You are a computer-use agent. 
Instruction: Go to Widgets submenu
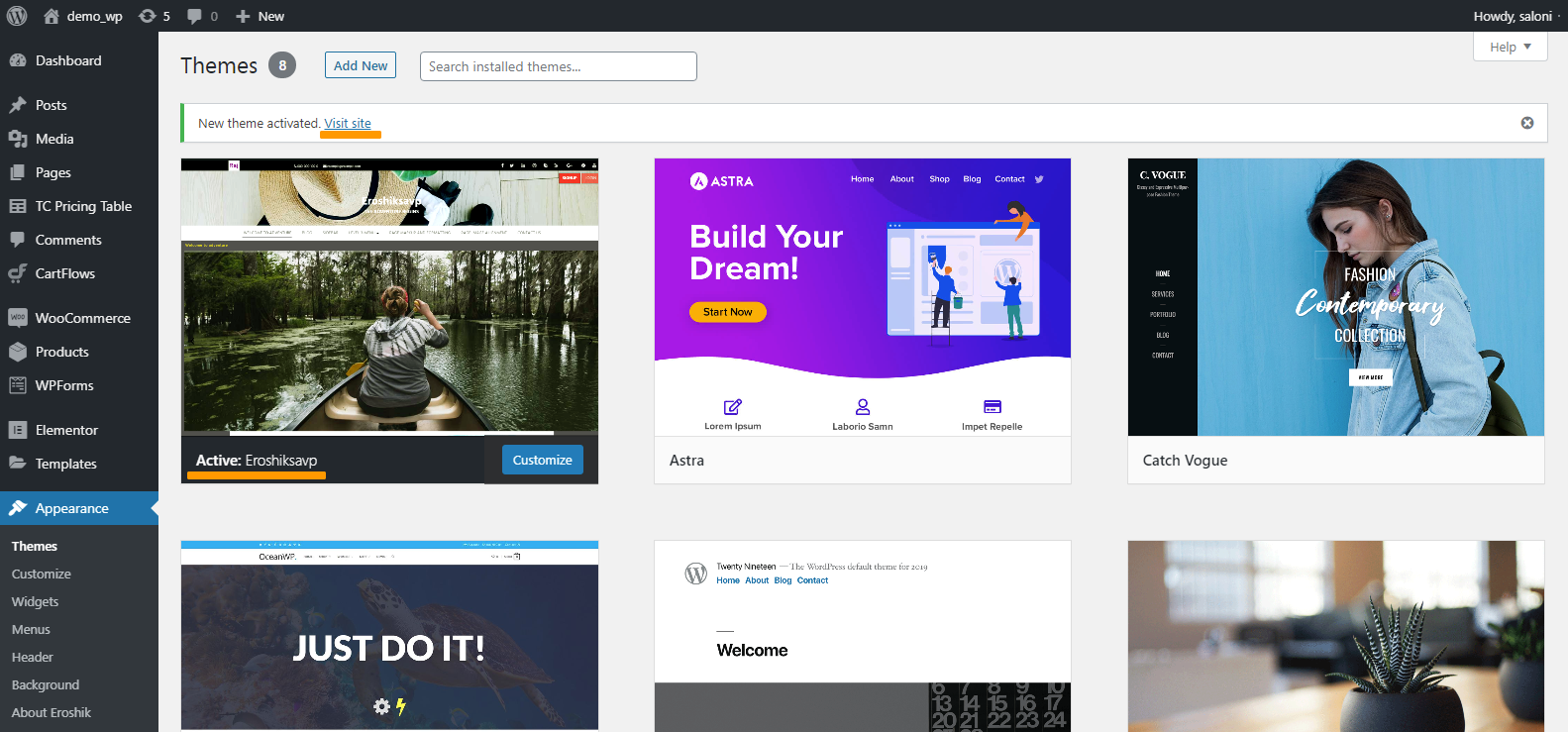[x=35, y=601]
